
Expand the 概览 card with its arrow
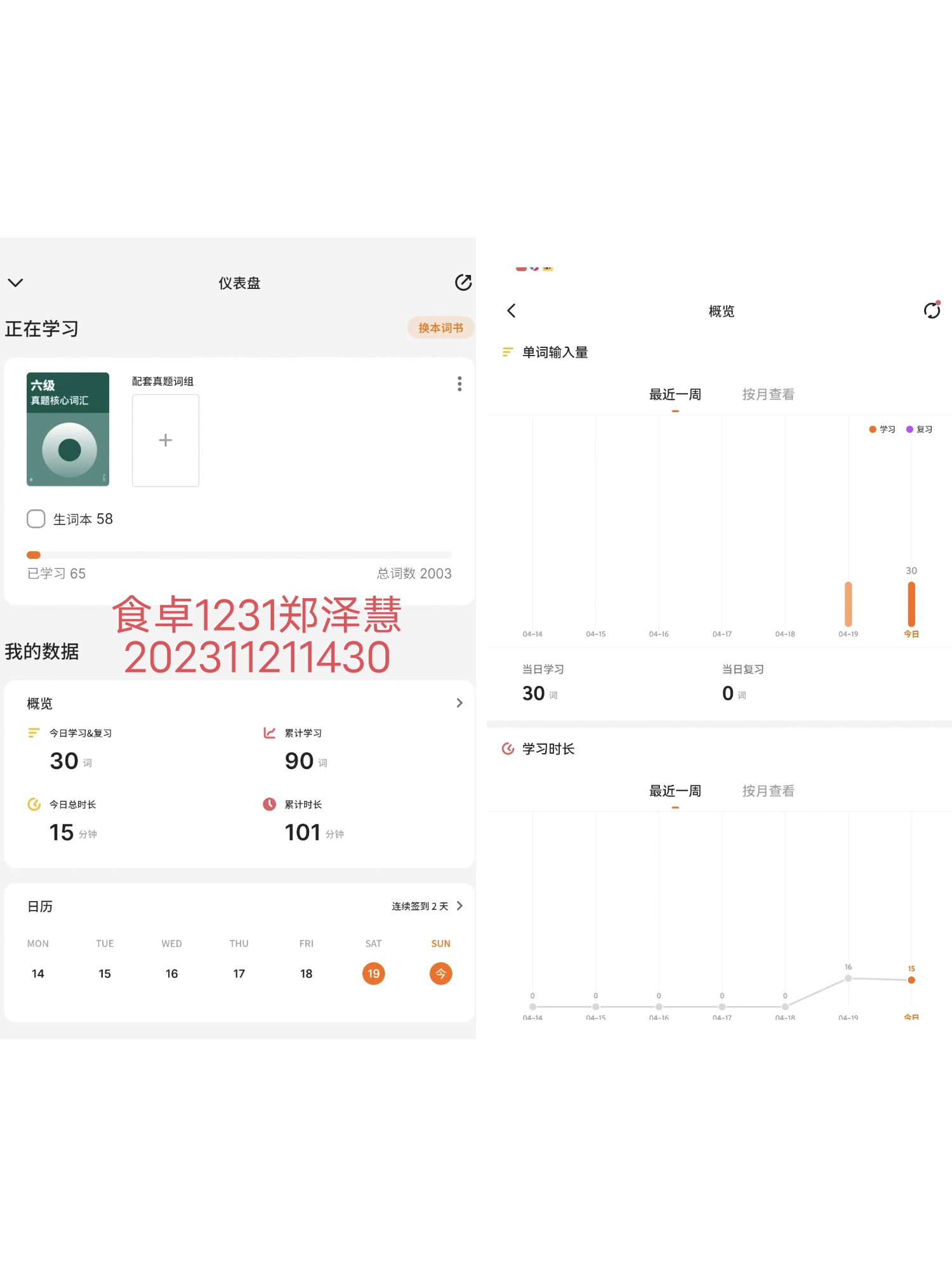click(459, 703)
